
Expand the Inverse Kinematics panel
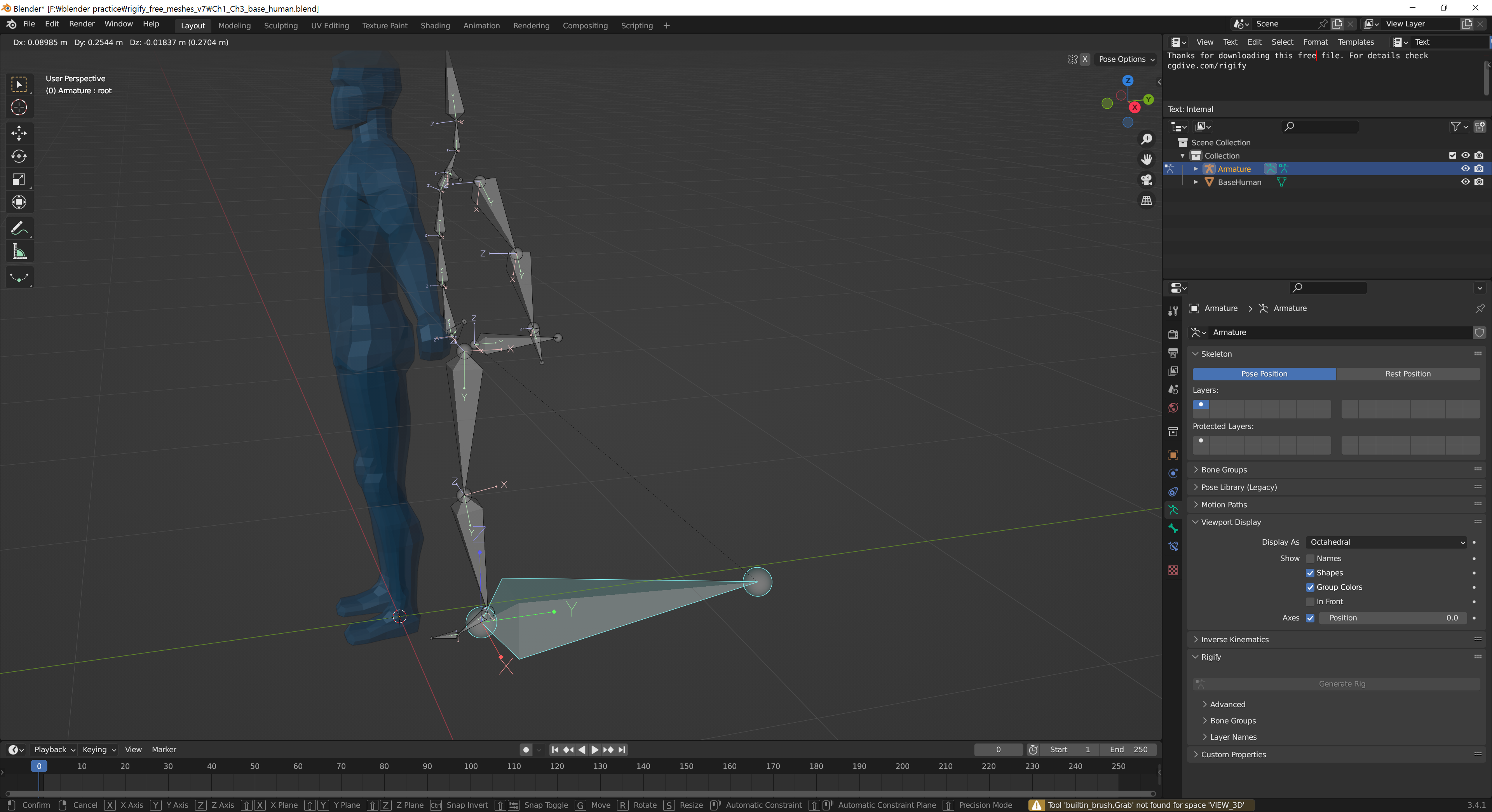(x=1234, y=639)
